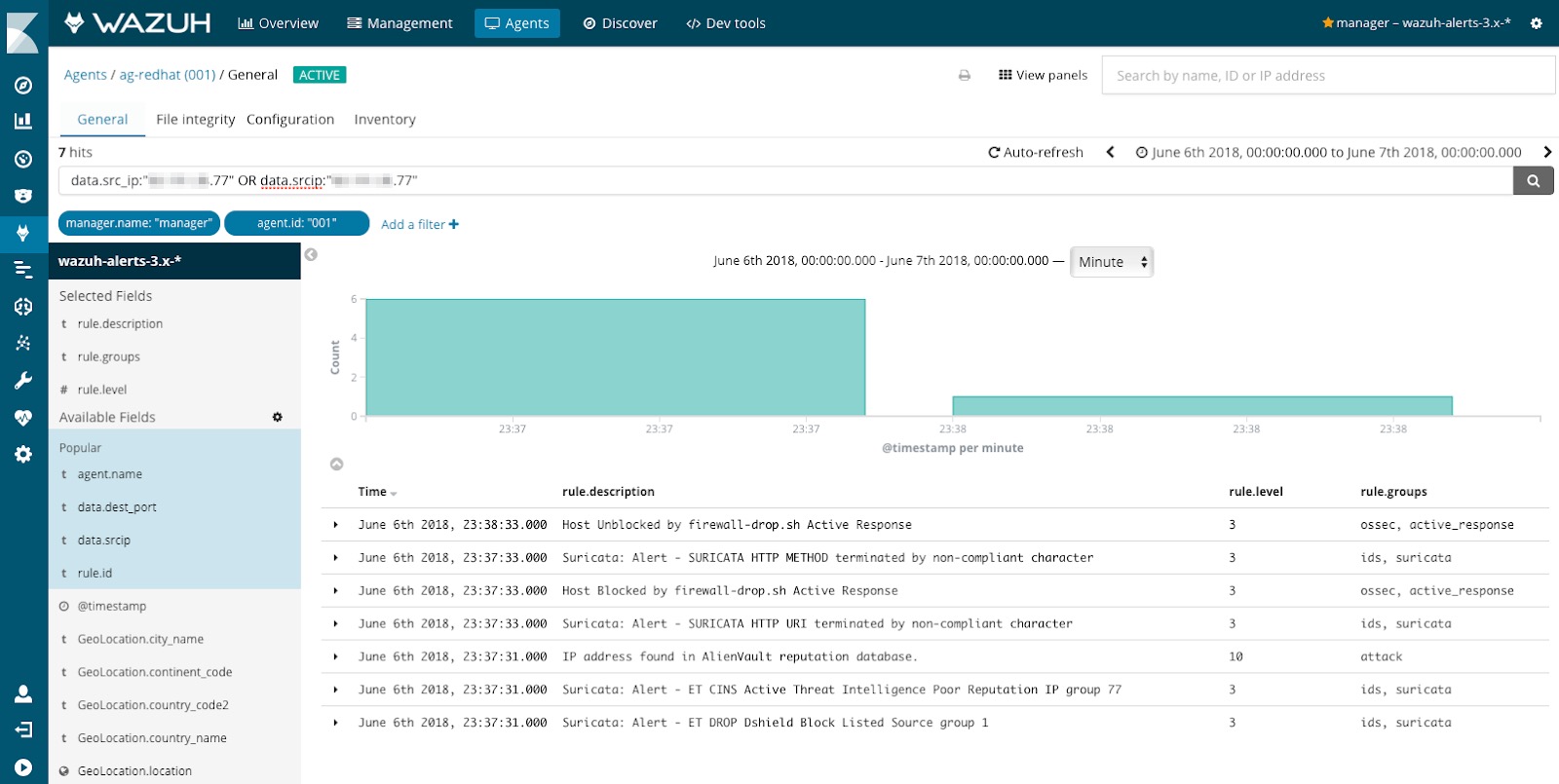Open Available Fields filter gear
This screenshot has width=1559, height=784.
(278, 417)
